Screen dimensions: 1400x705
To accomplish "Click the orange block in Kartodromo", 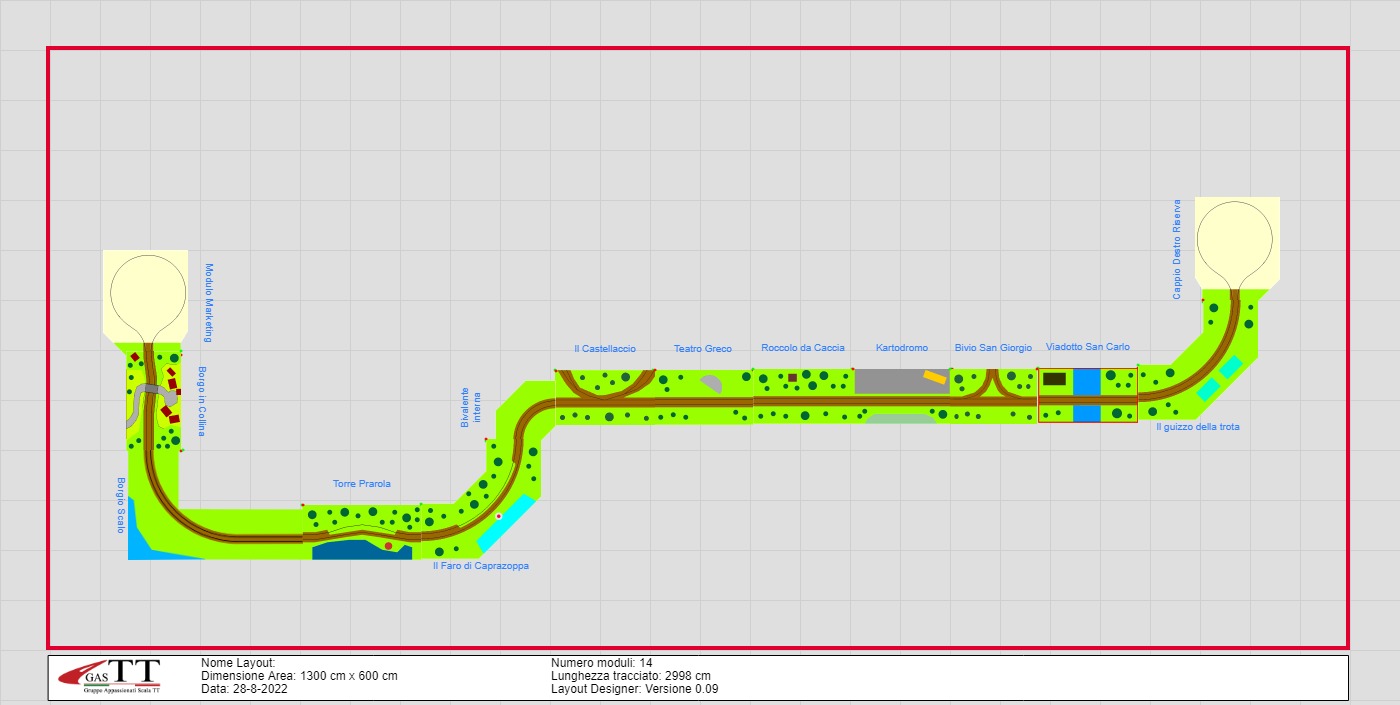I will [x=934, y=377].
